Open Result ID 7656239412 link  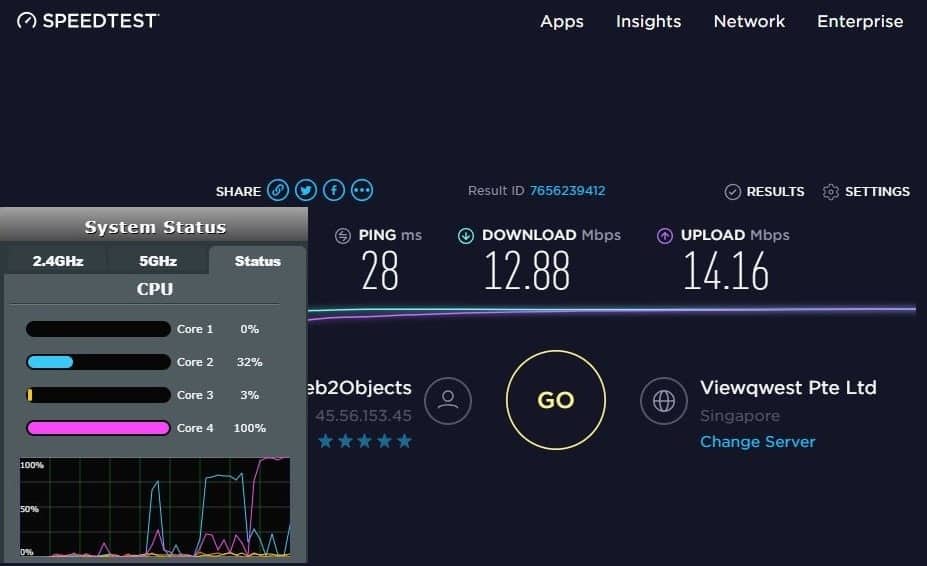click(567, 190)
